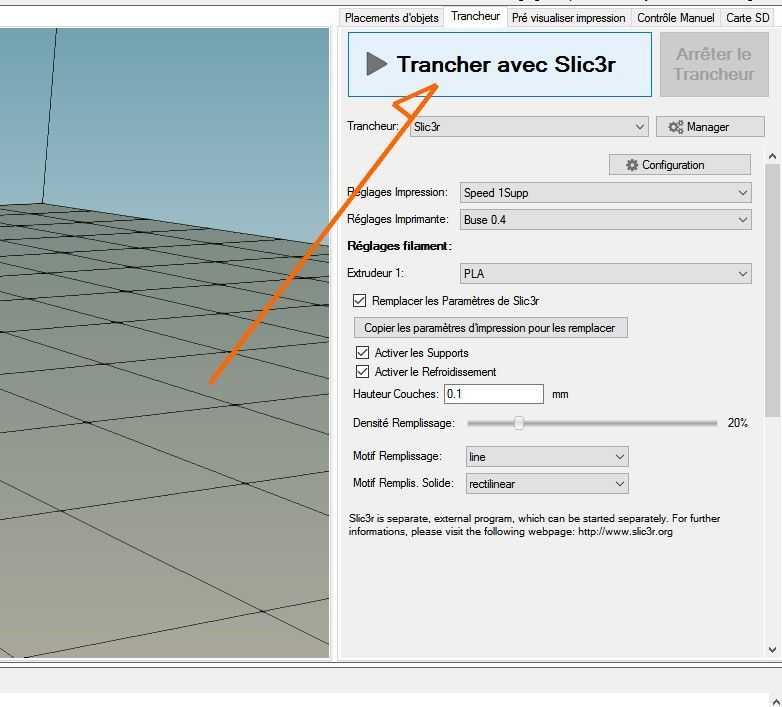Toggle Remplacer les Paramètres de Slic3r checkbox
The image size is (782, 707).
pos(359,301)
